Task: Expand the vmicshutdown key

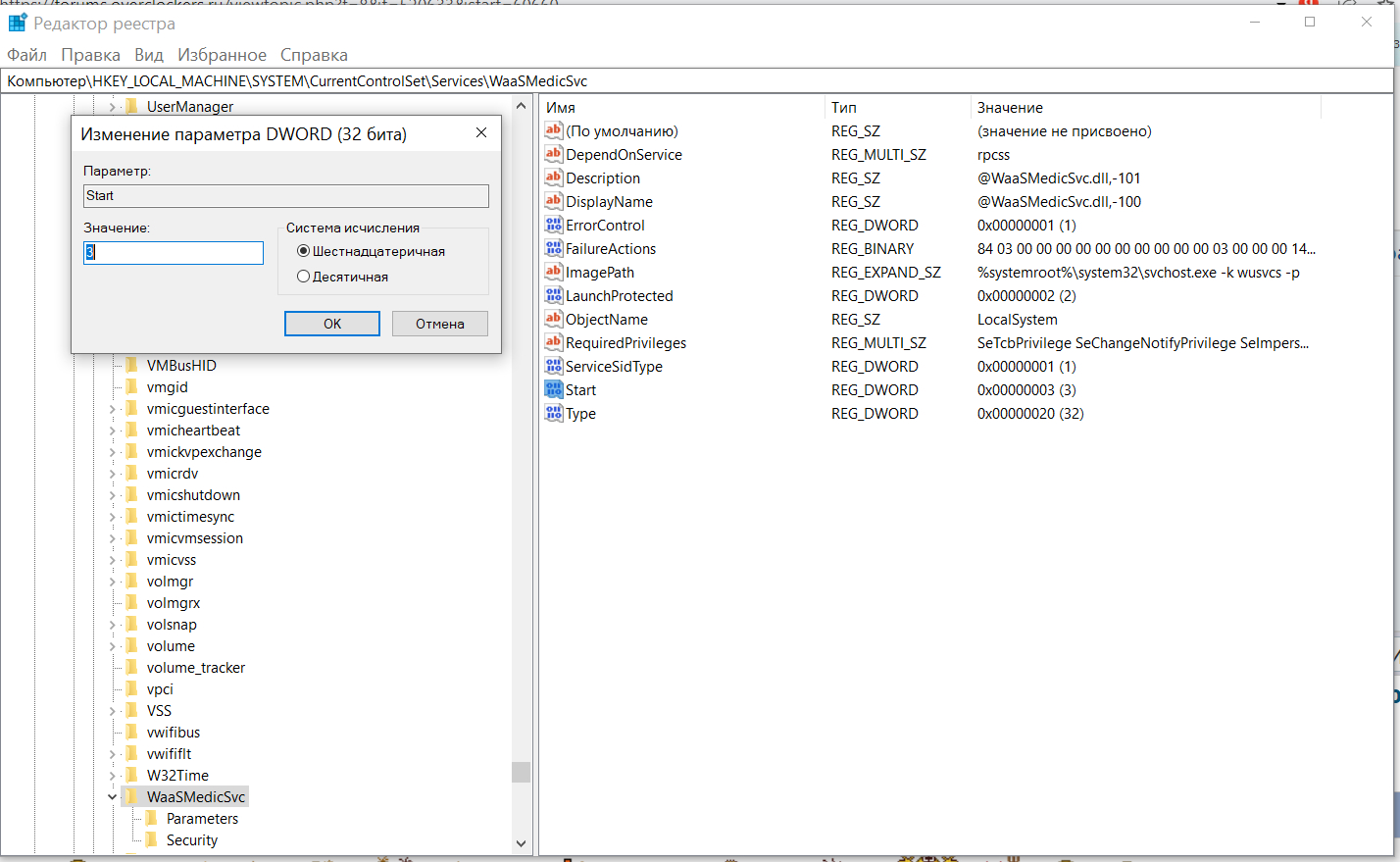Action: (x=112, y=495)
